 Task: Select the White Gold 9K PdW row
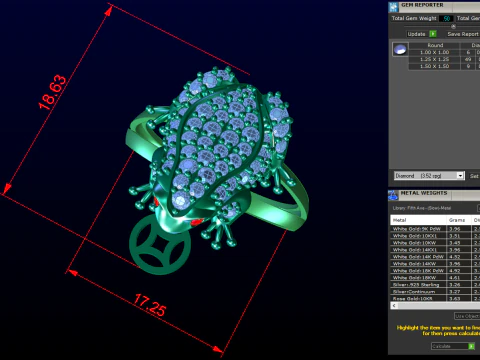point(435,229)
